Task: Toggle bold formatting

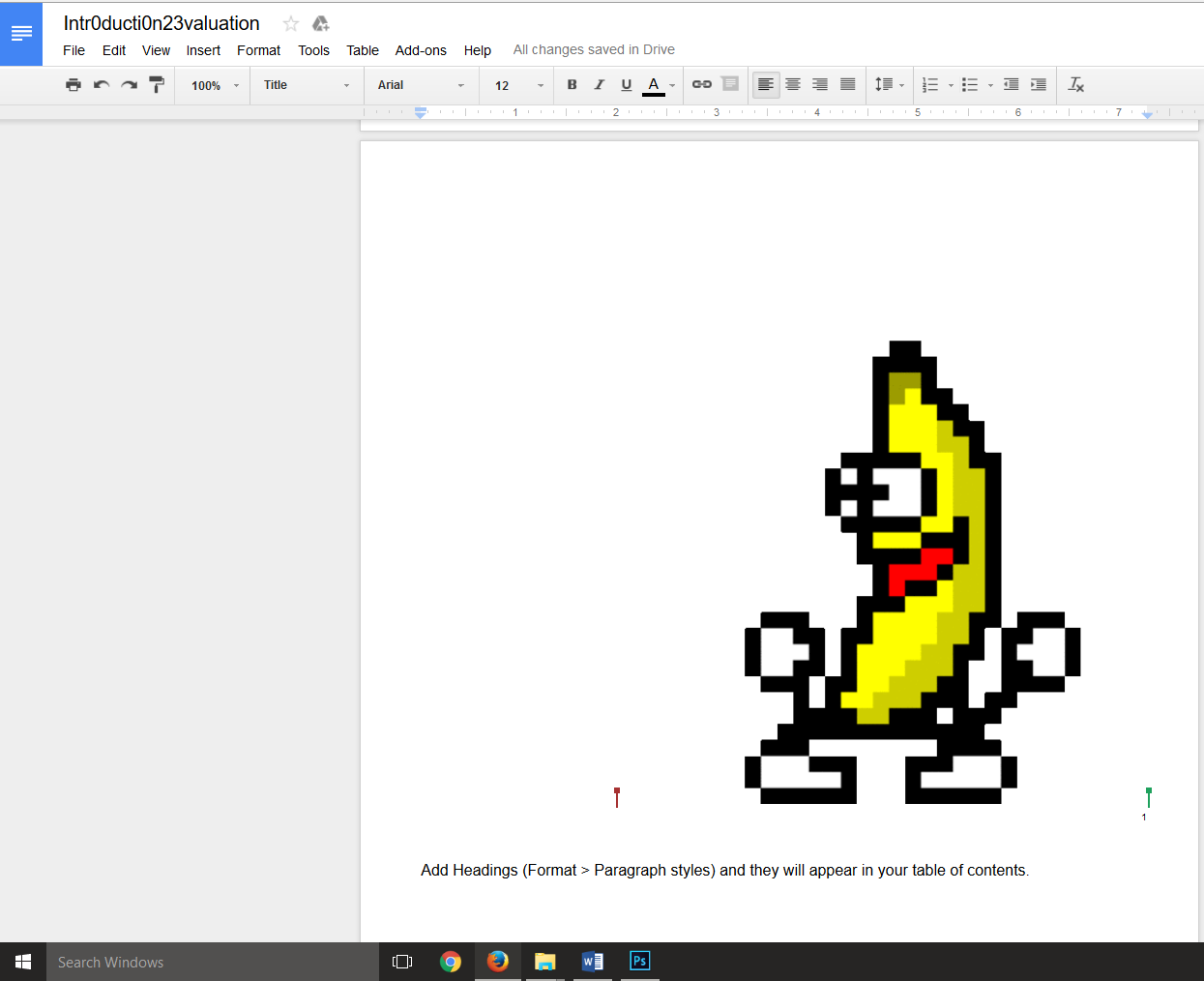Action: [x=572, y=85]
